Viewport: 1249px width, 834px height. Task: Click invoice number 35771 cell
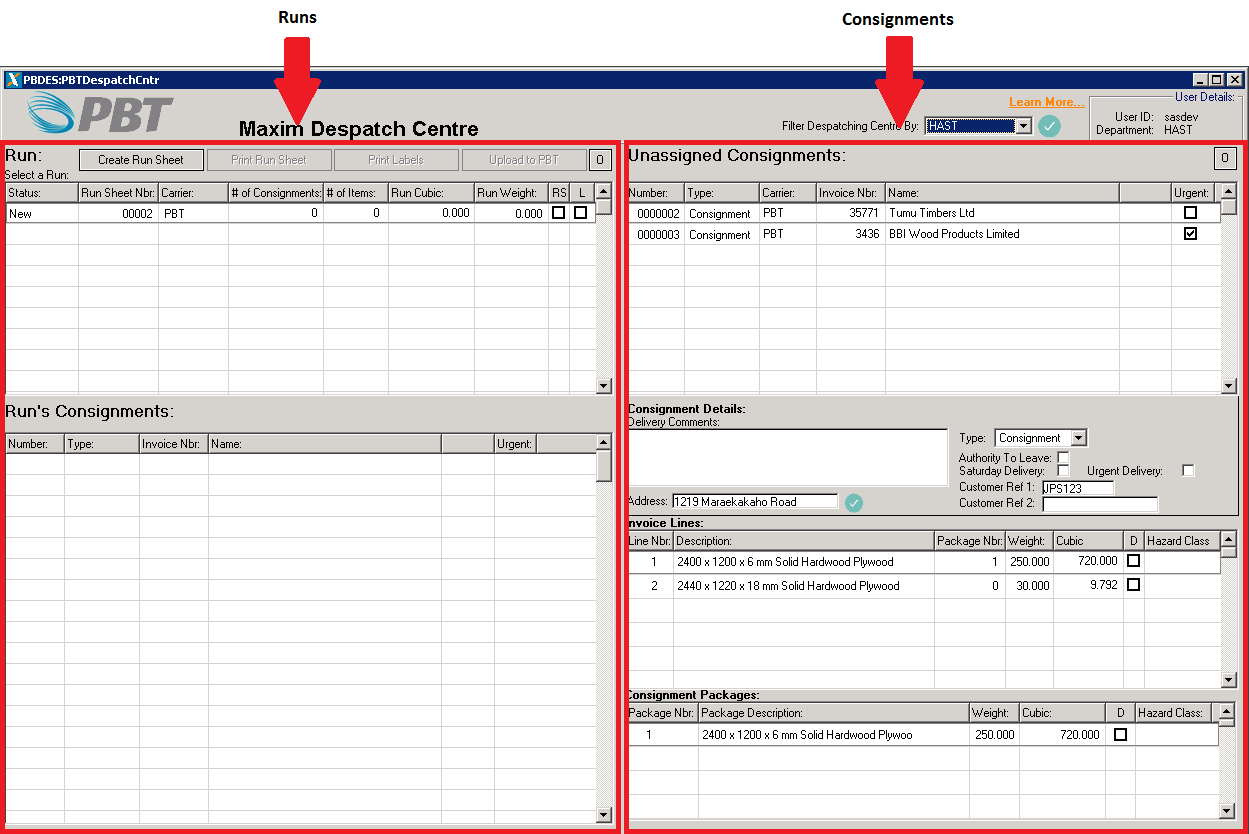point(851,213)
